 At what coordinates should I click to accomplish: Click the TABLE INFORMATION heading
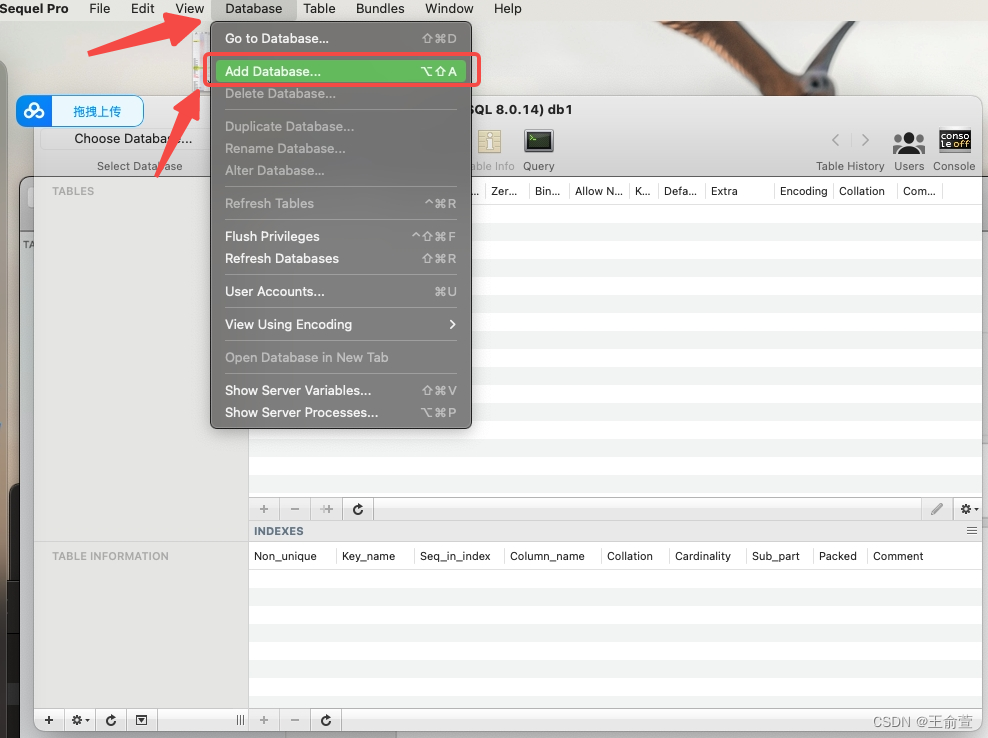pyautogui.click(x=110, y=556)
